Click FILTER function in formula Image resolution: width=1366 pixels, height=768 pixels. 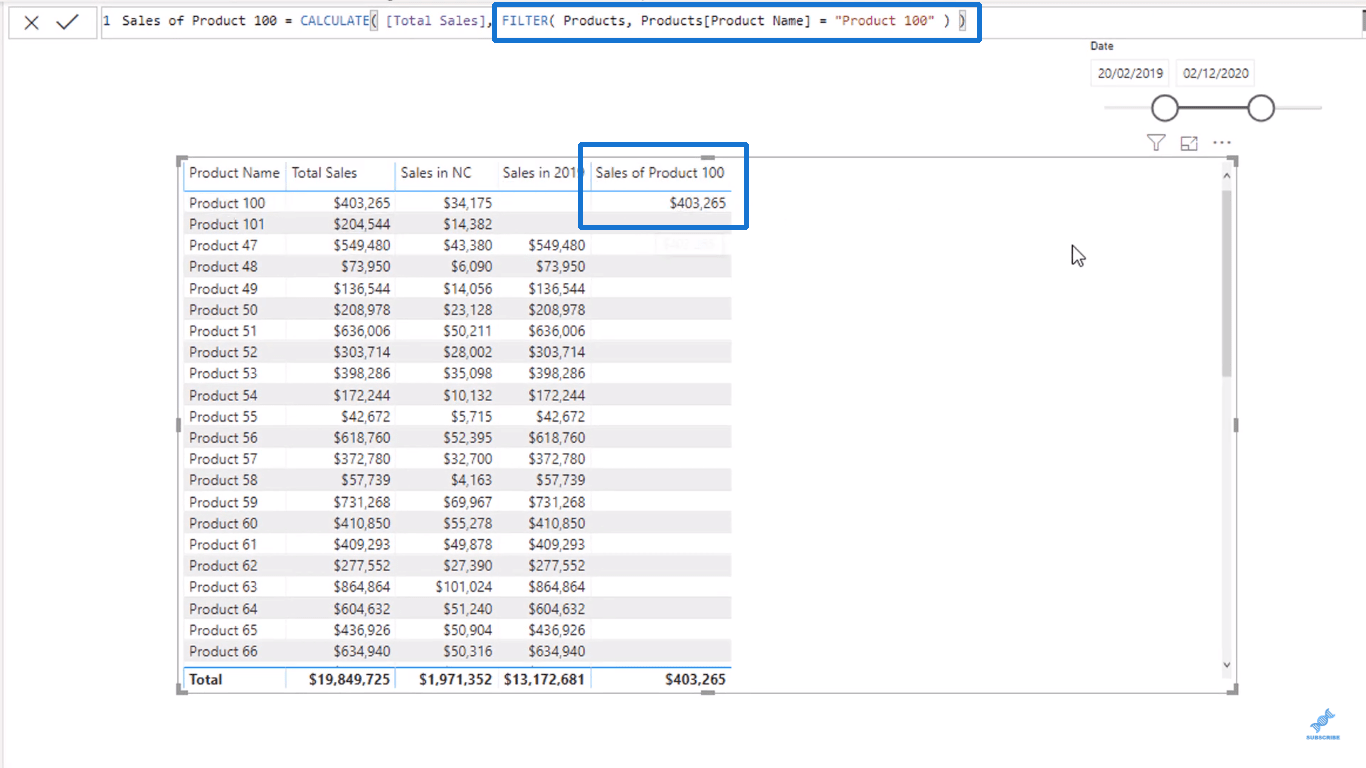523,21
